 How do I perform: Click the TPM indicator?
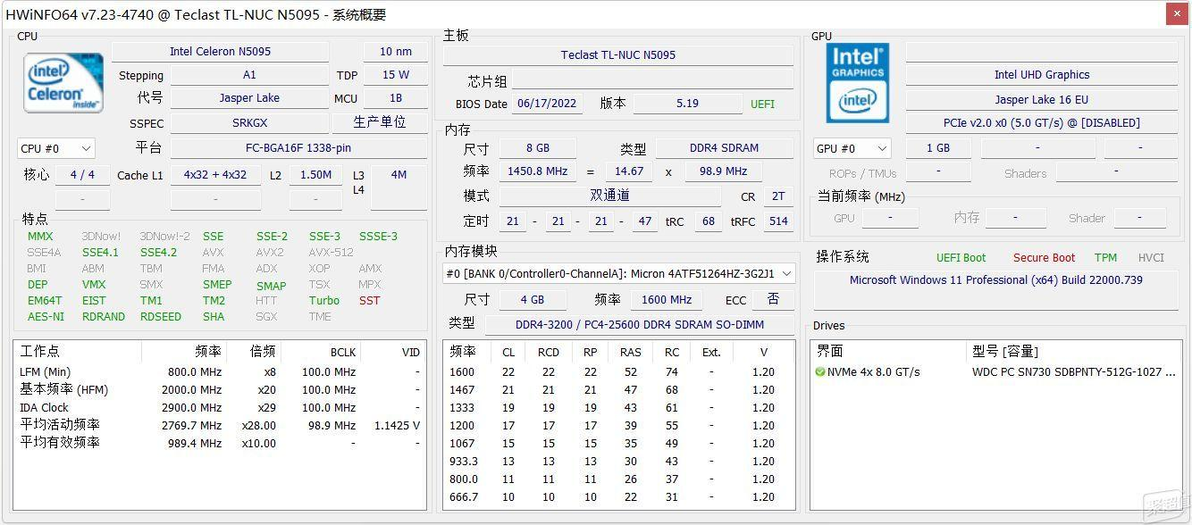click(x=1105, y=258)
